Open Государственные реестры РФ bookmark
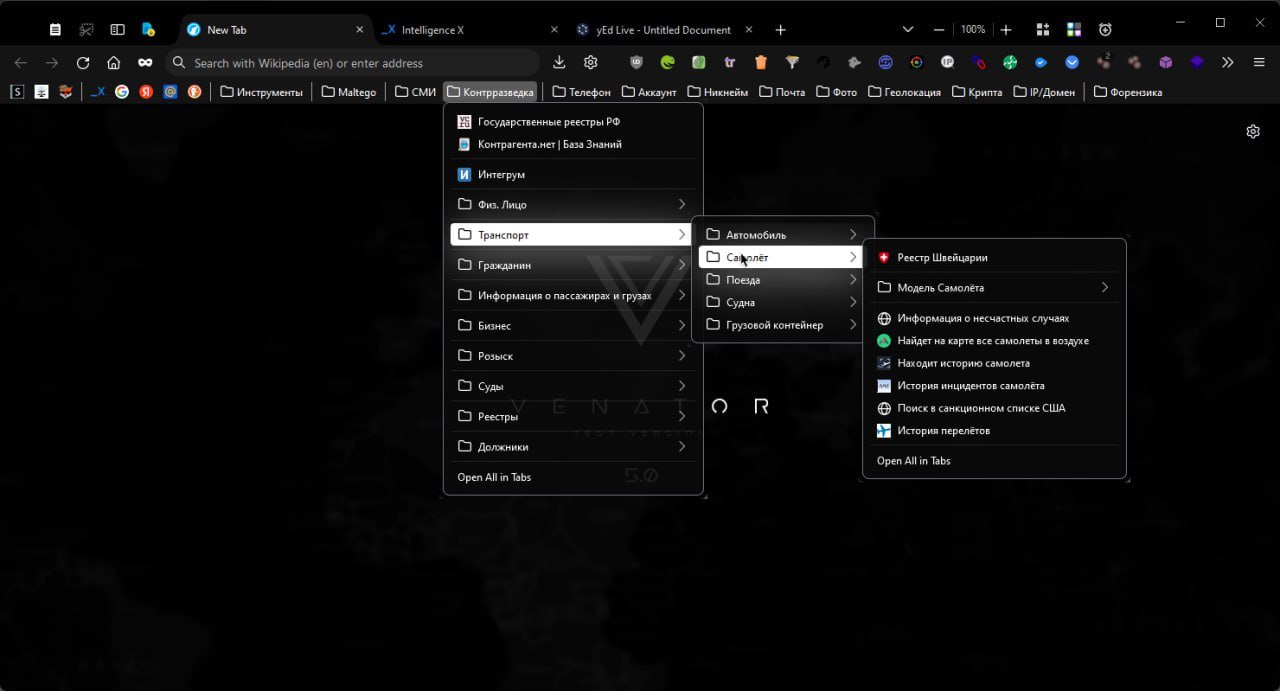The image size is (1280, 691). [573, 122]
